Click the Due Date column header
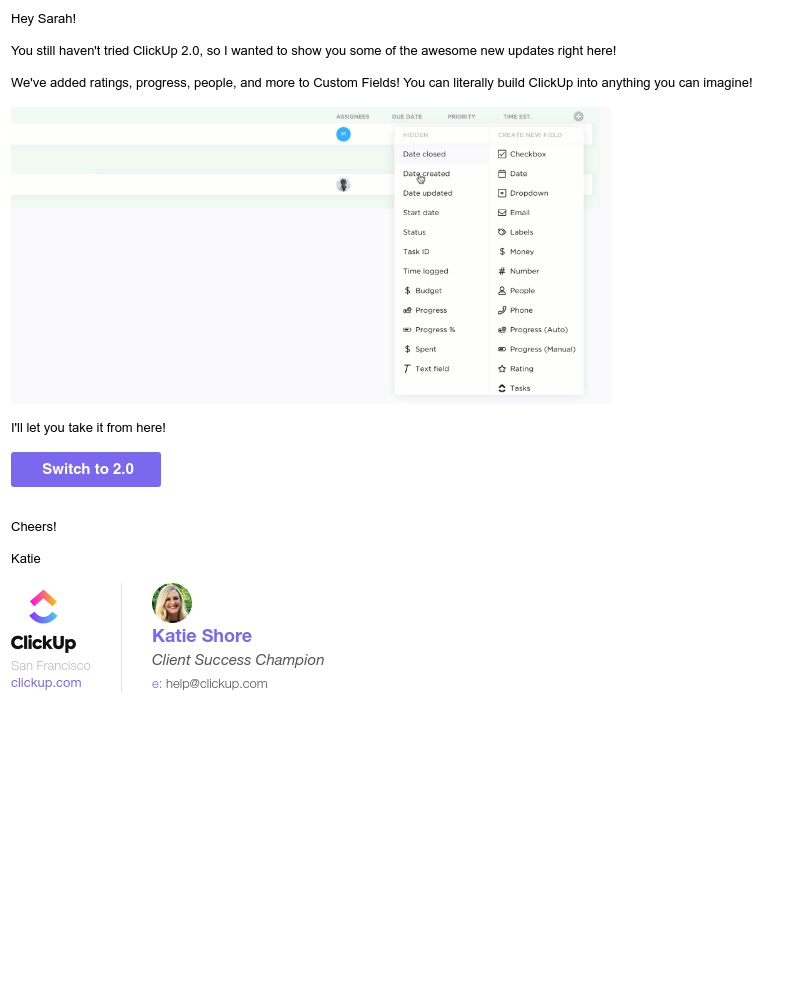Image resolution: width=800 pixels, height=1000 pixels. click(x=407, y=117)
